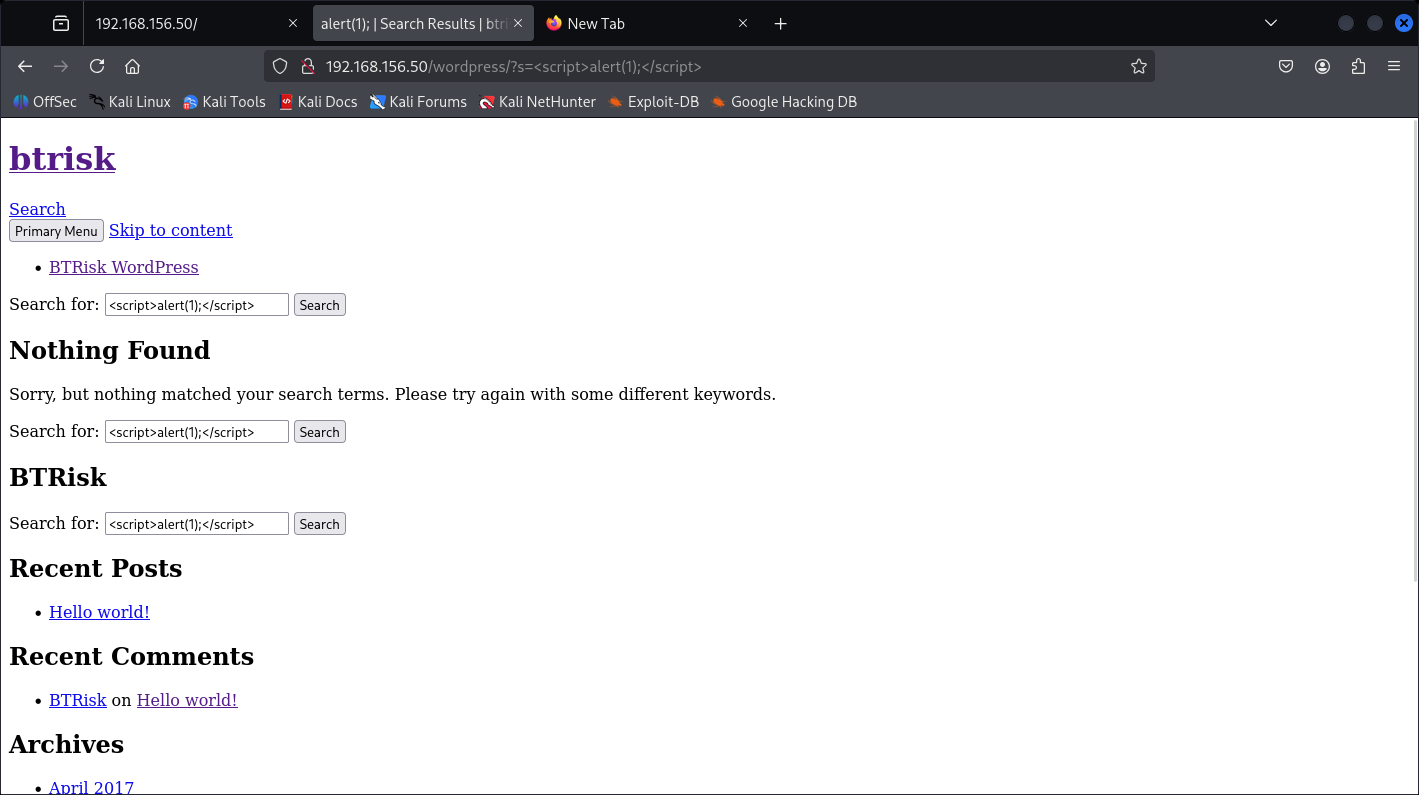Image resolution: width=1419 pixels, height=795 pixels.
Task: Open the BTRisk WordPress menu link
Action: pos(124,267)
